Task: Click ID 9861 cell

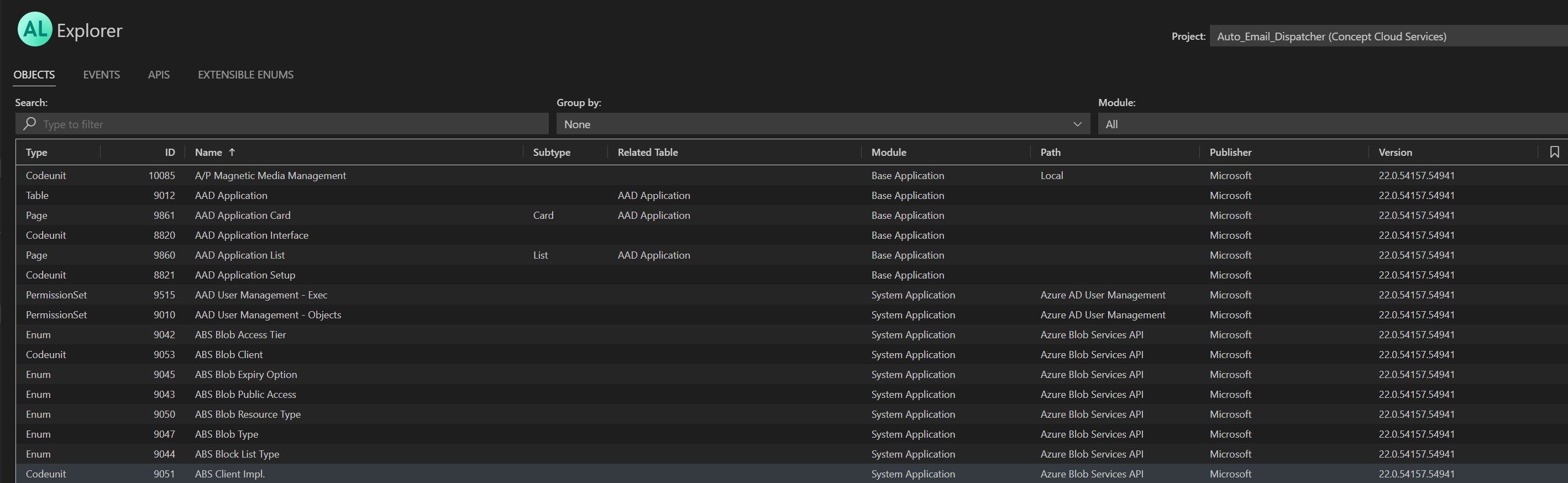Action: 164,216
